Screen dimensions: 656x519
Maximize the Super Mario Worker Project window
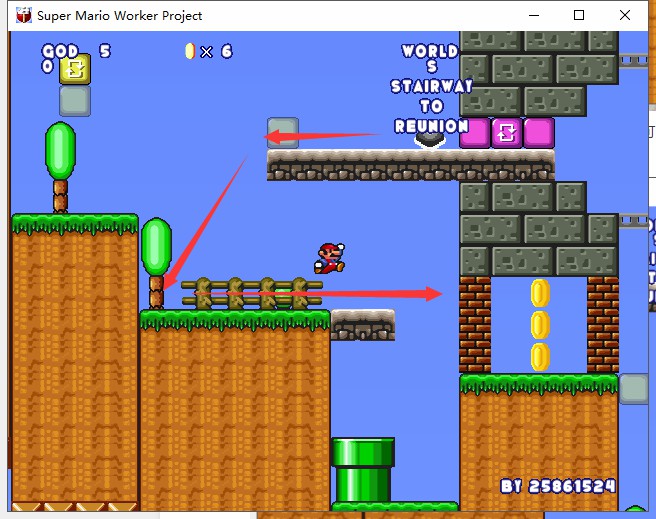(579, 15)
